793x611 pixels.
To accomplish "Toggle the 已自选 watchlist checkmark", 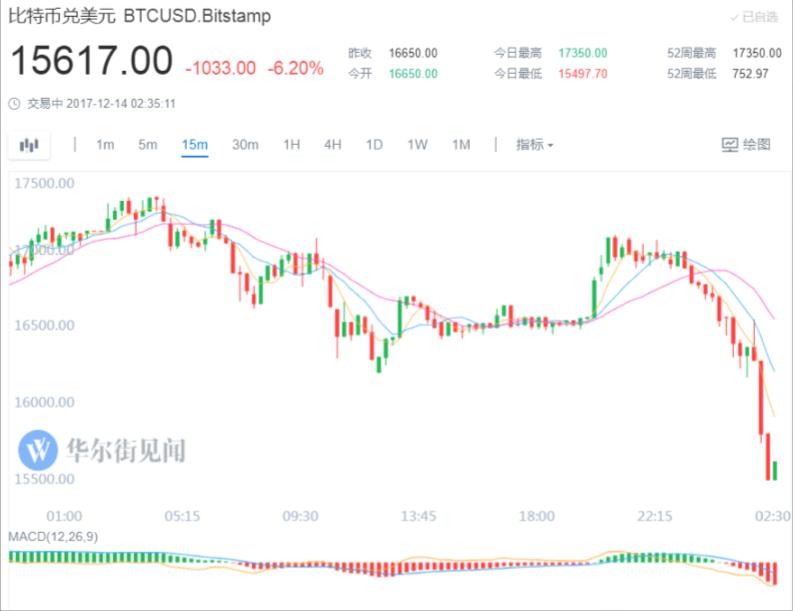I will [754, 17].
